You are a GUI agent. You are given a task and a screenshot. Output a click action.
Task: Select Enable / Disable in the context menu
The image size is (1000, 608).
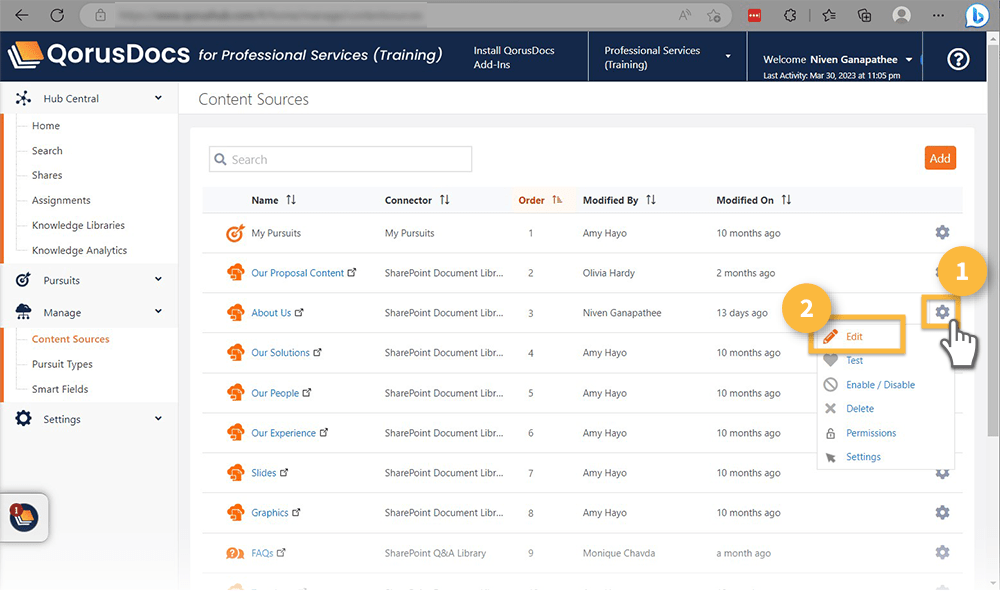click(880, 385)
